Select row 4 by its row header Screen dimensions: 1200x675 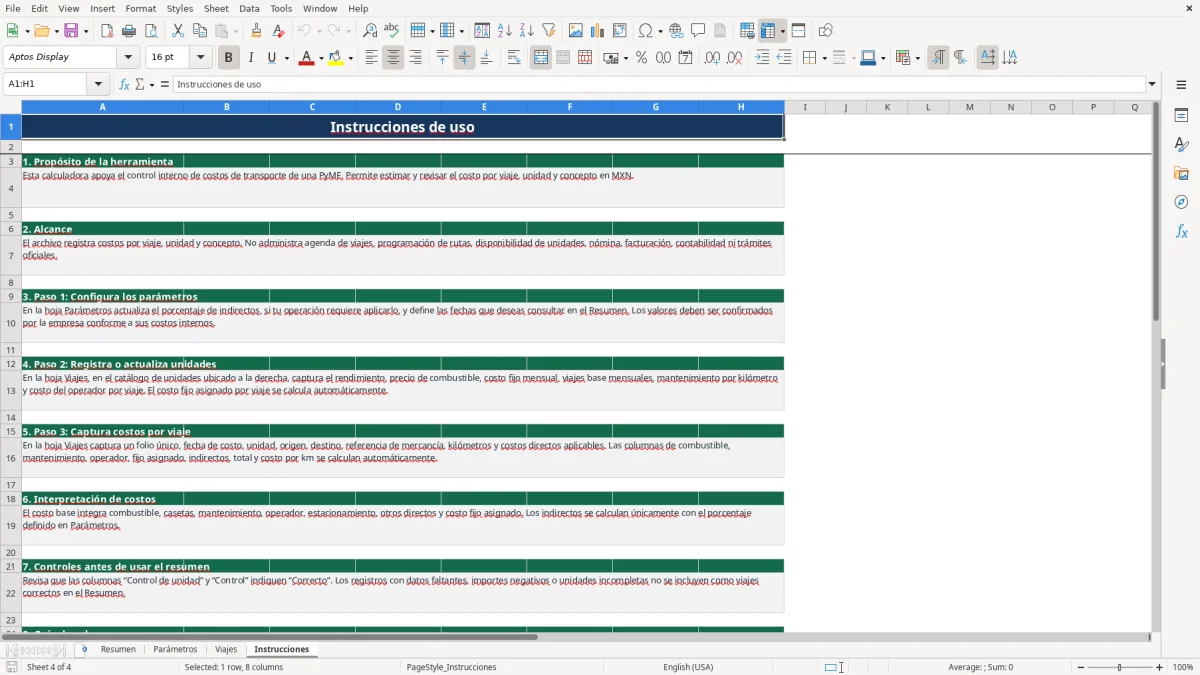(10, 188)
